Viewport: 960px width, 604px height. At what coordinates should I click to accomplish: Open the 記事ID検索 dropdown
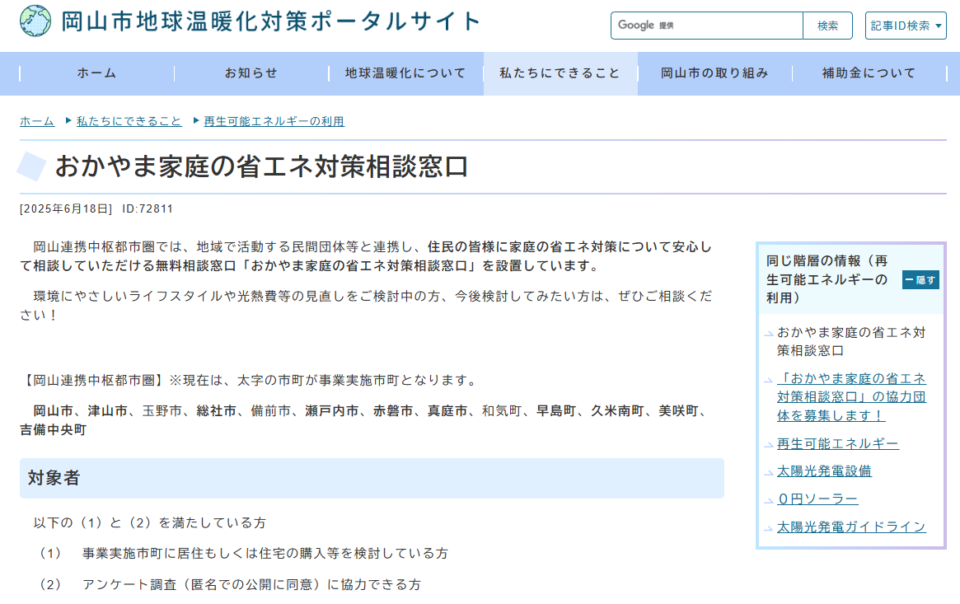click(905, 25)
